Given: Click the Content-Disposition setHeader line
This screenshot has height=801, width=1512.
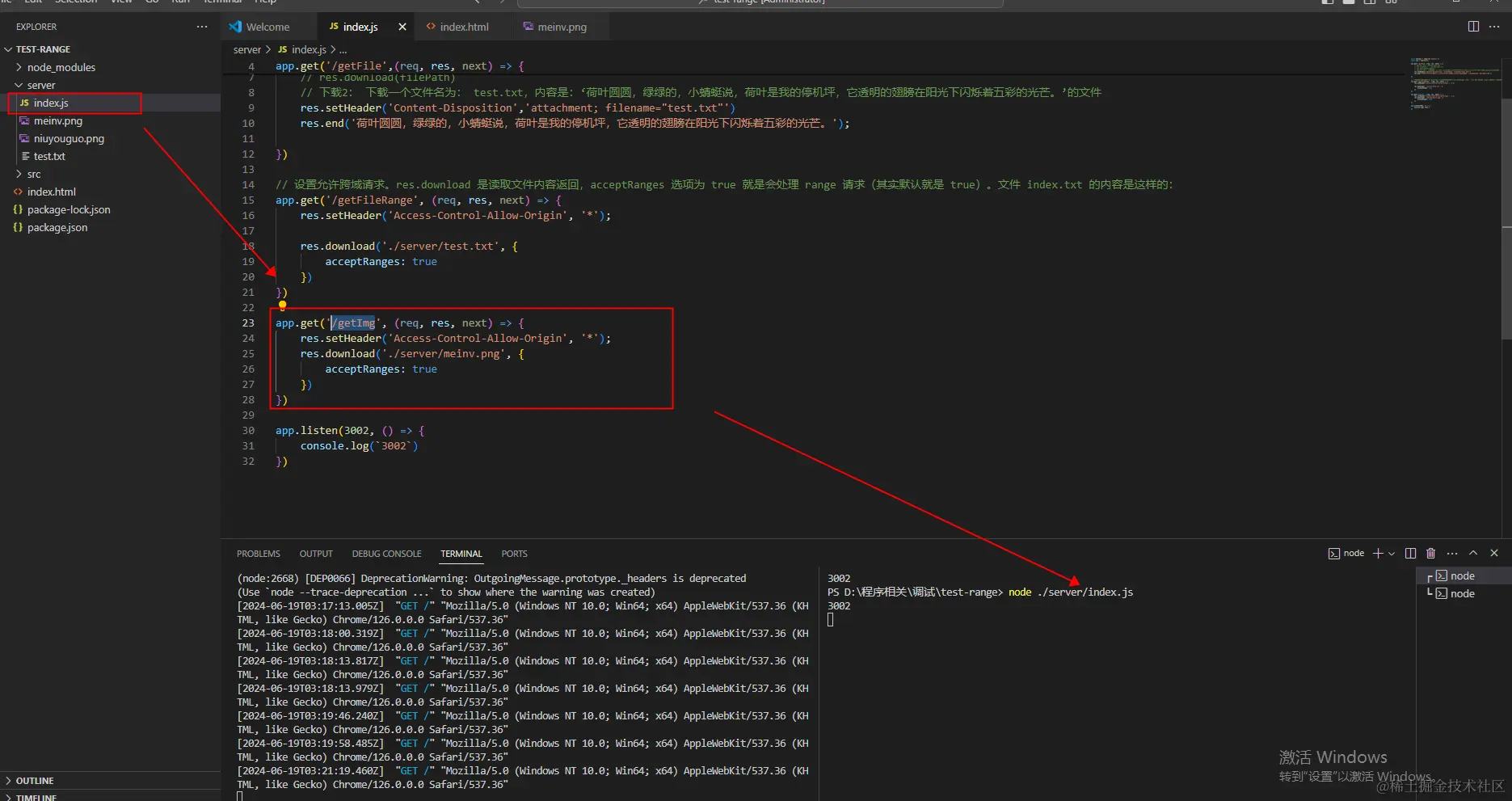Looking at the screenshot, I should (x=518, y=108).
